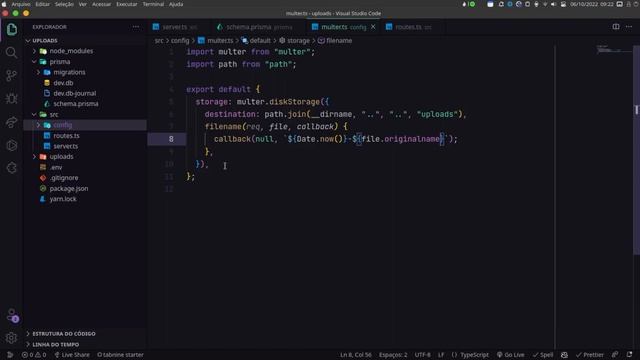Screen dimensions: 640x360
Task: Open the Arquivo menu
Action: pyautogui.click(x=21, y=4)
